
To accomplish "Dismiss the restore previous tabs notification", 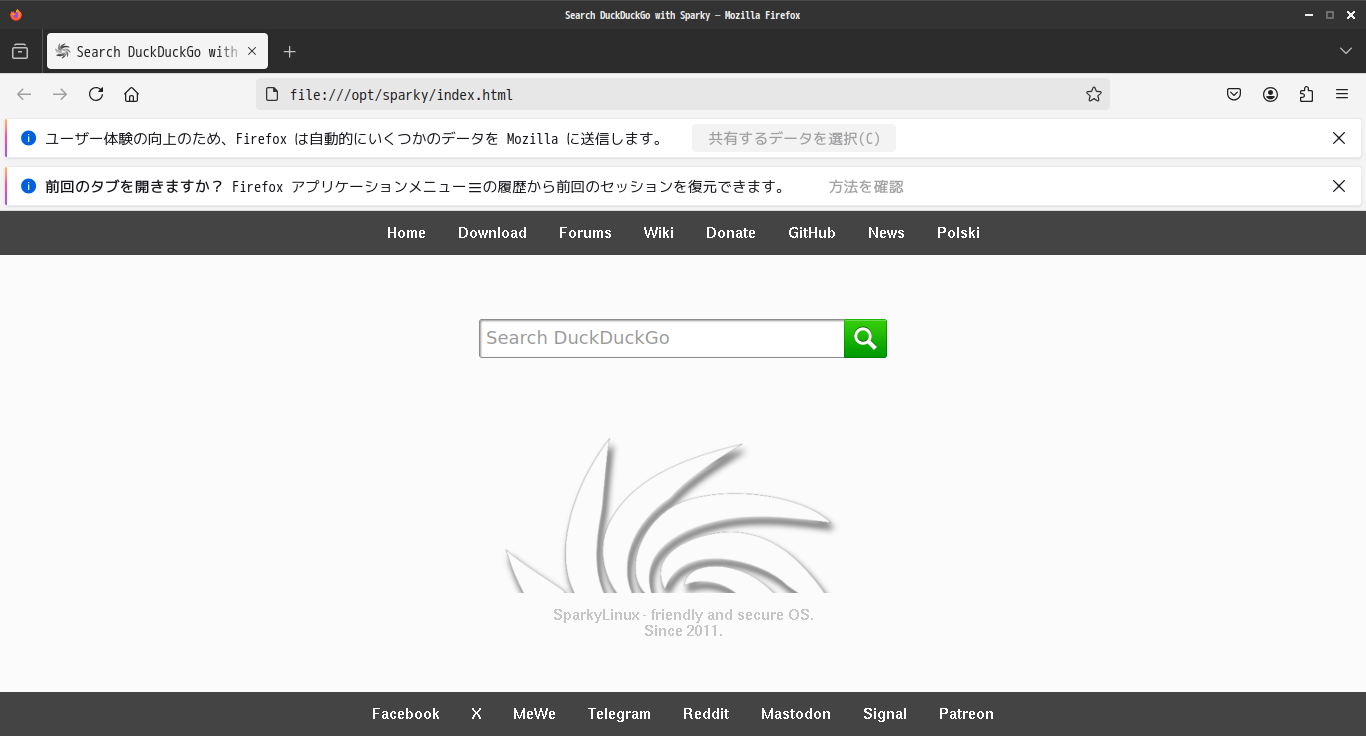I will pos(1339,186).
